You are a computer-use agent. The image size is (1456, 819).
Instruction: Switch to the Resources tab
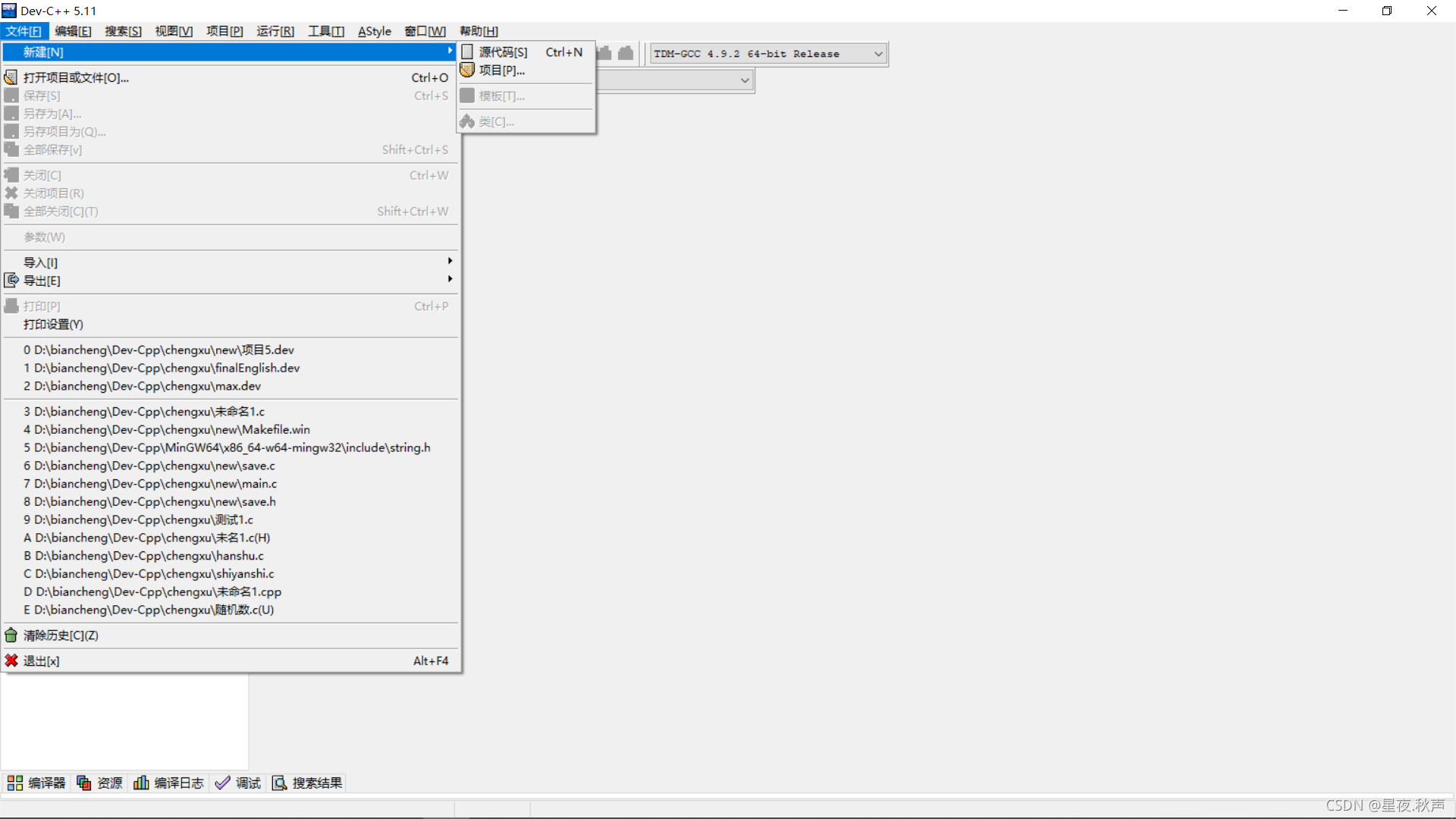coord(99,783)
